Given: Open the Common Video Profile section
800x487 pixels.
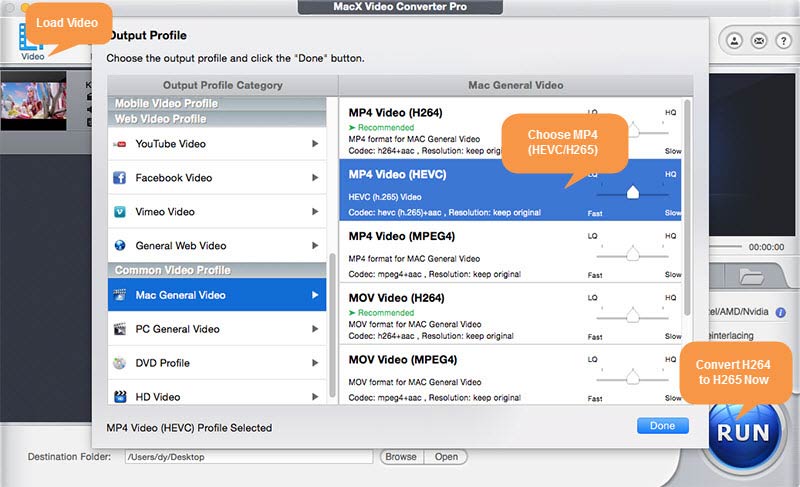Looking at the screenshot, I should (x=217, y=270).
